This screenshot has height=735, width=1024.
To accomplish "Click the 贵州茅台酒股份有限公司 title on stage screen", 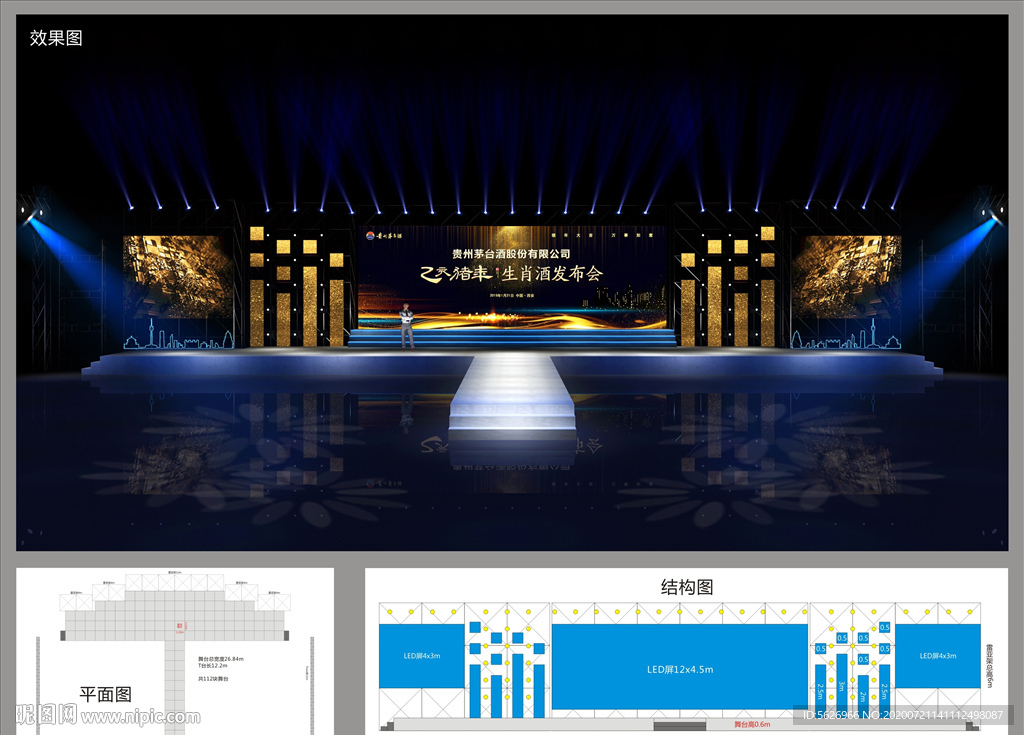I will [x=511, y=253].
